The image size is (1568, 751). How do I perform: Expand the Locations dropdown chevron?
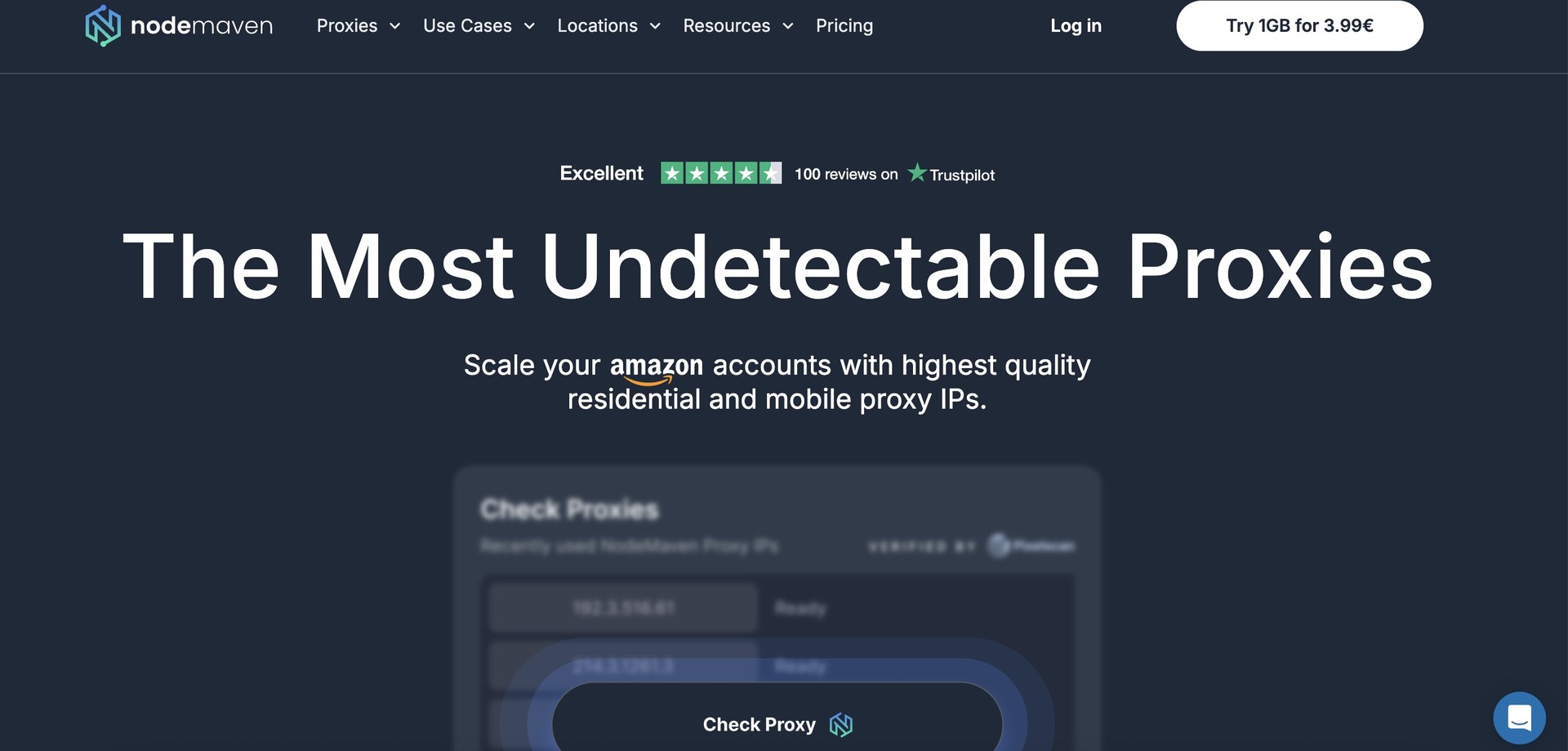click(655, 26)
